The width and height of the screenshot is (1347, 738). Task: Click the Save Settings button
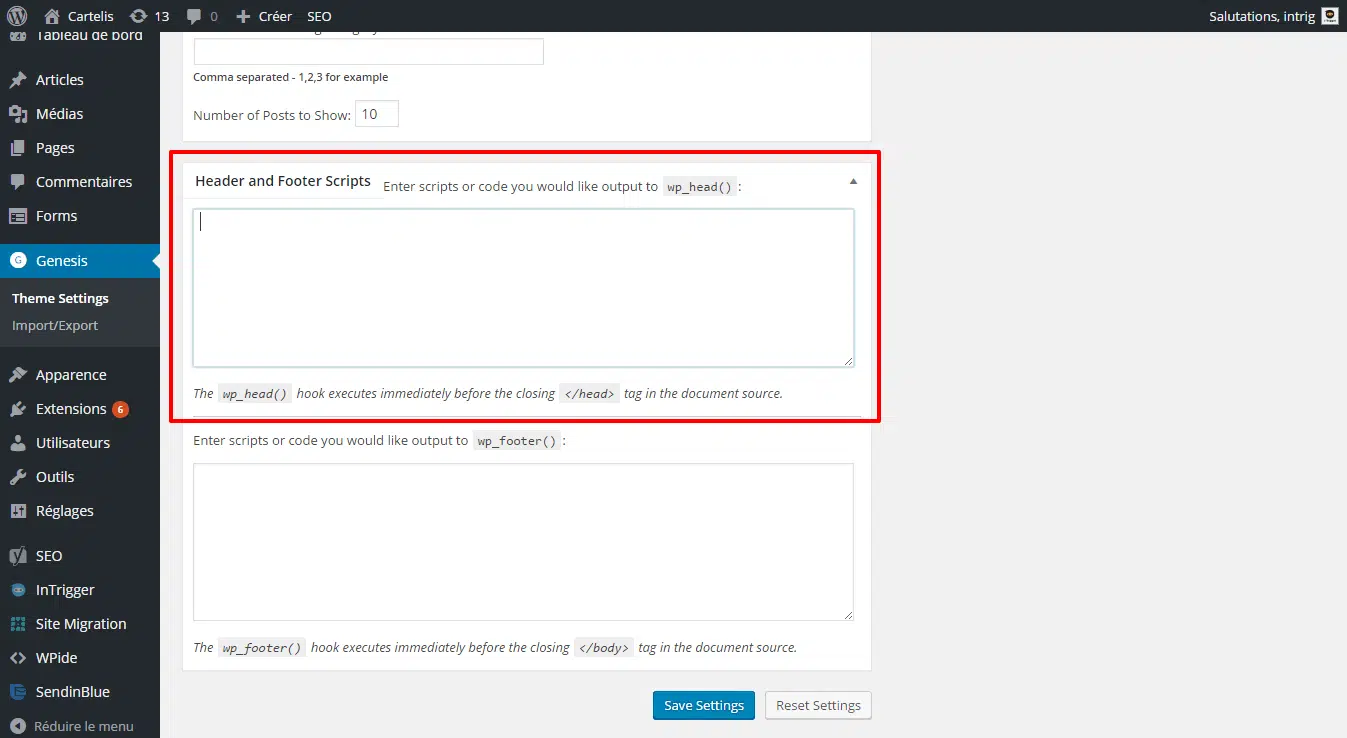pyautogui.click(x=704, y=705)
